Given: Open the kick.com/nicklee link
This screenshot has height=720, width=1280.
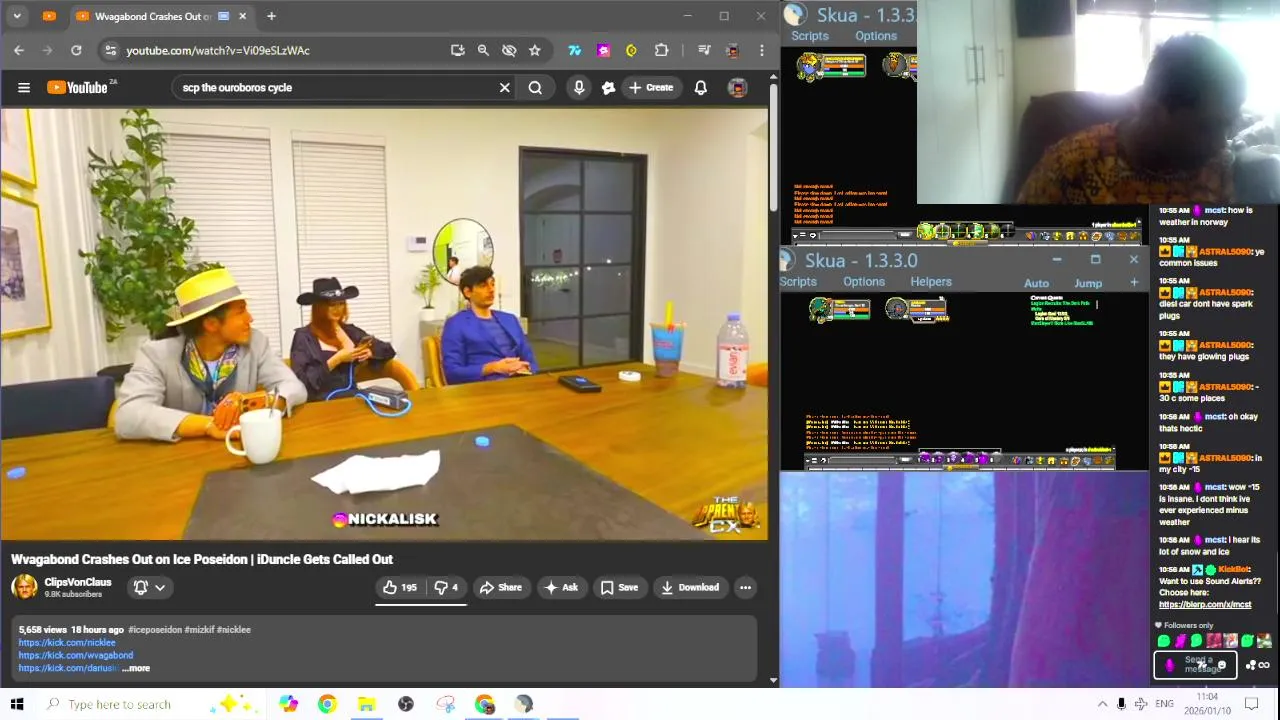Looking at the screenshot, I should tap(67, 643).
